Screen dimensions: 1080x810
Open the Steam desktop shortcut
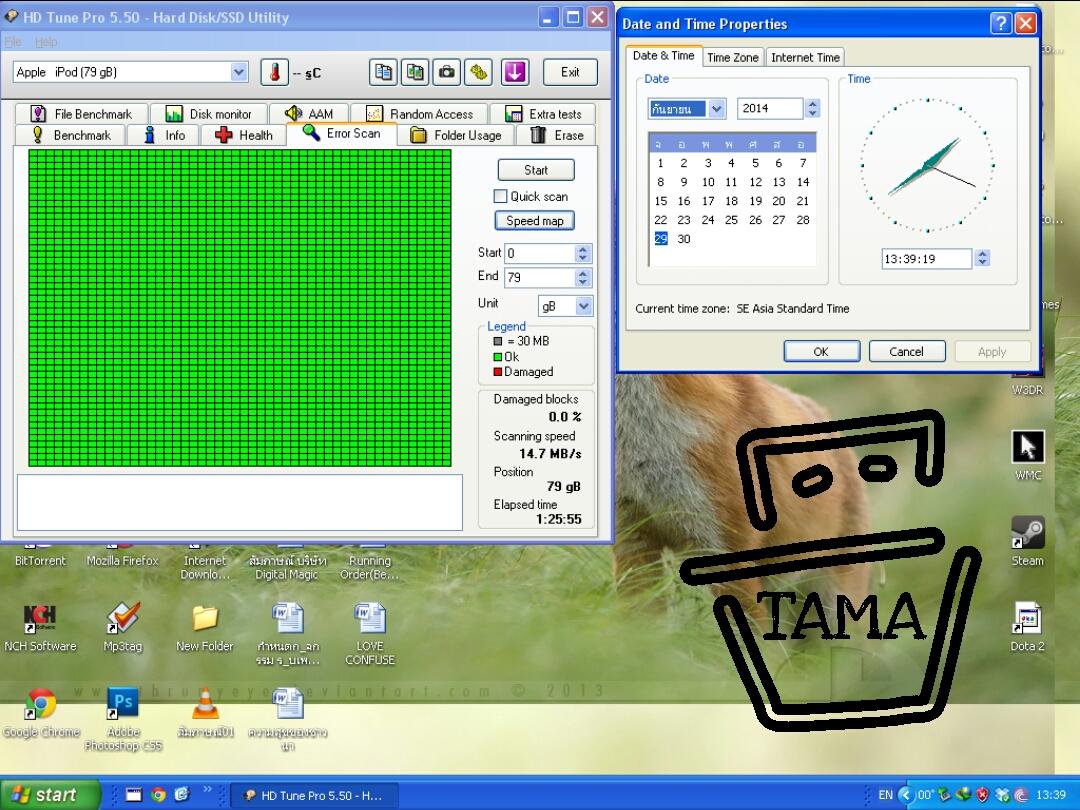pyautogui.click(x=1027, y=540)
